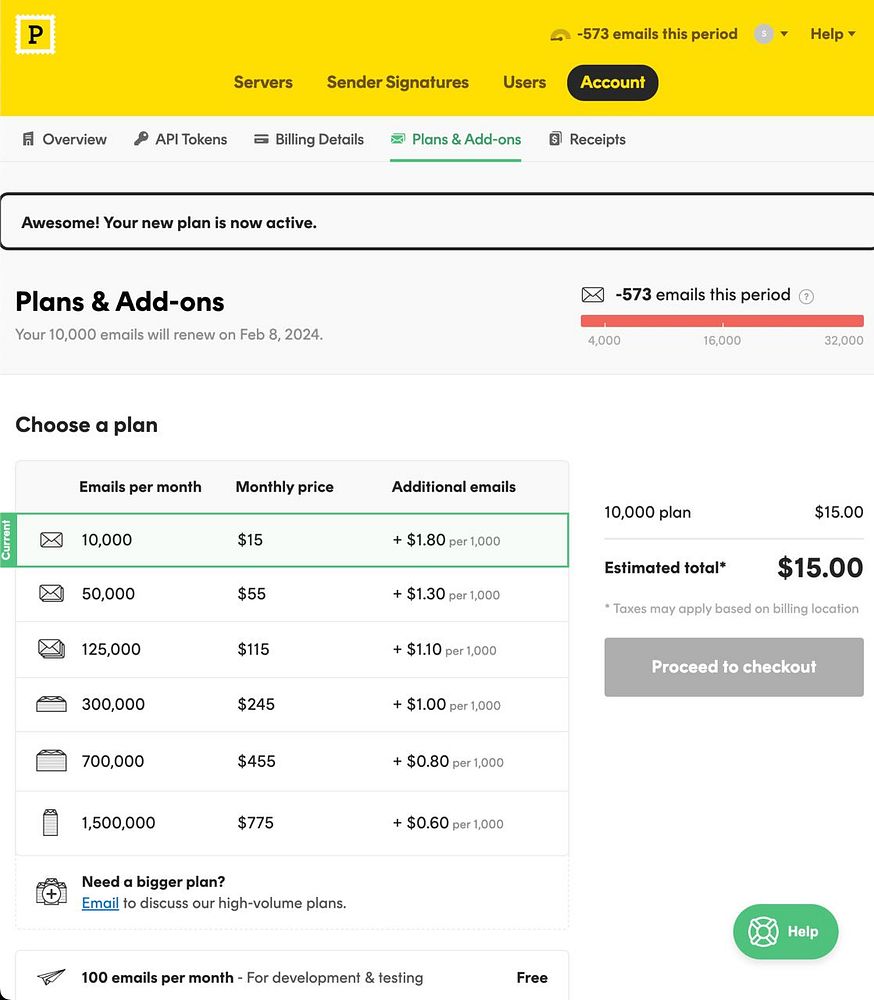This screenshot has height=1000, width=874.
Task: Choose the 1,500,000 emails plan
Action: coord(292,824)
